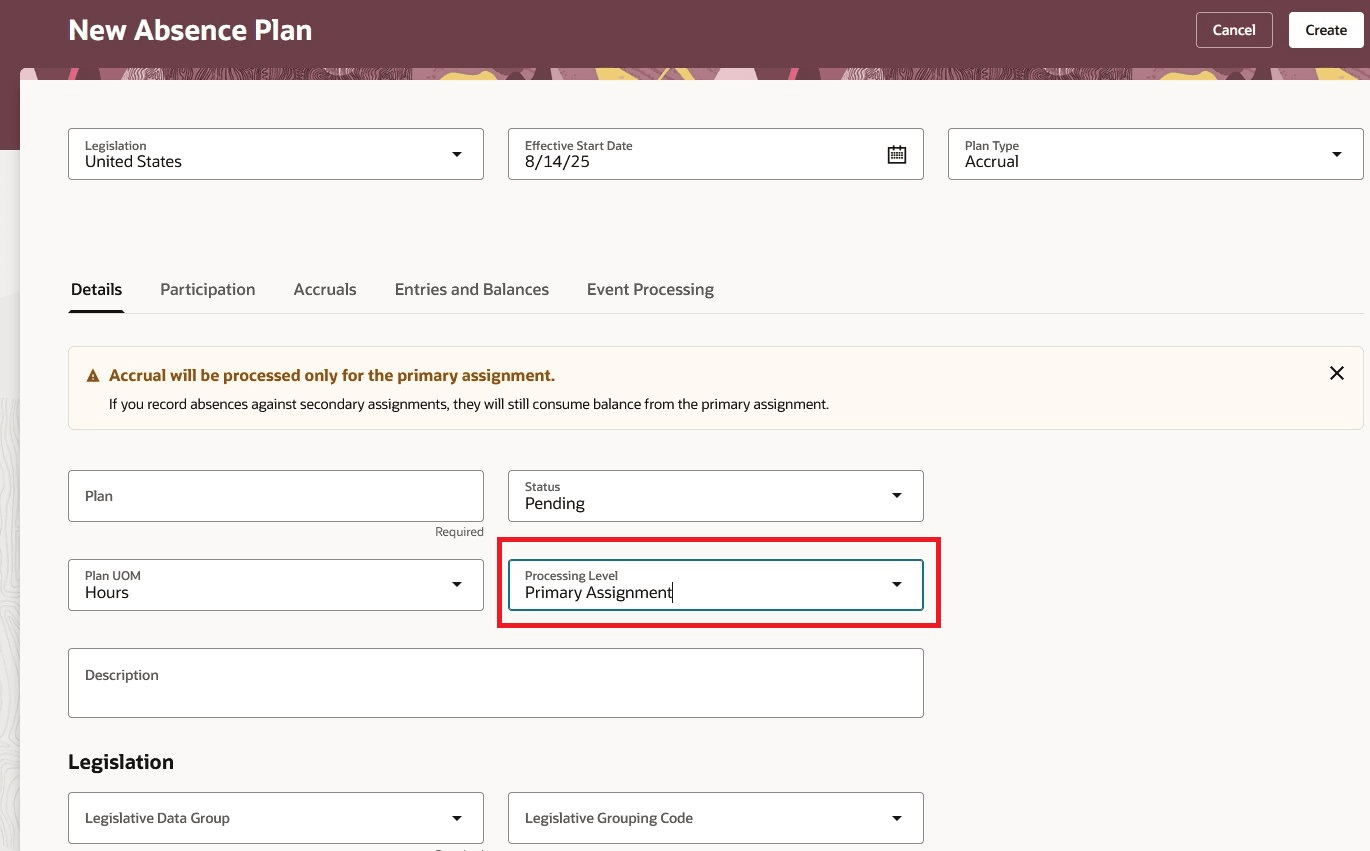Click the warning triangle icon in the banner
This screenshot has height=851, width=1370.
92,375
